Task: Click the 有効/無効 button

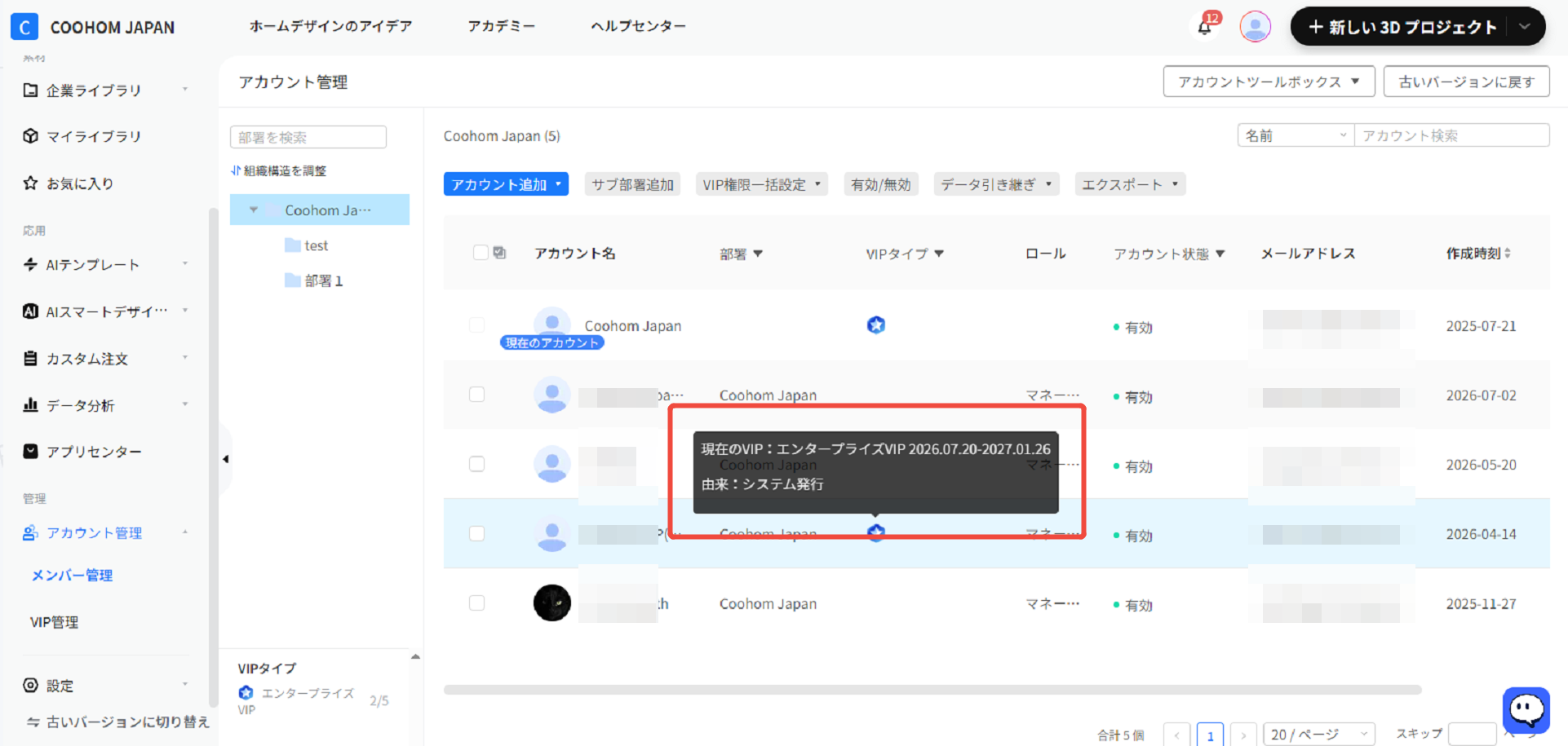Action: click(x=880, y=184)
